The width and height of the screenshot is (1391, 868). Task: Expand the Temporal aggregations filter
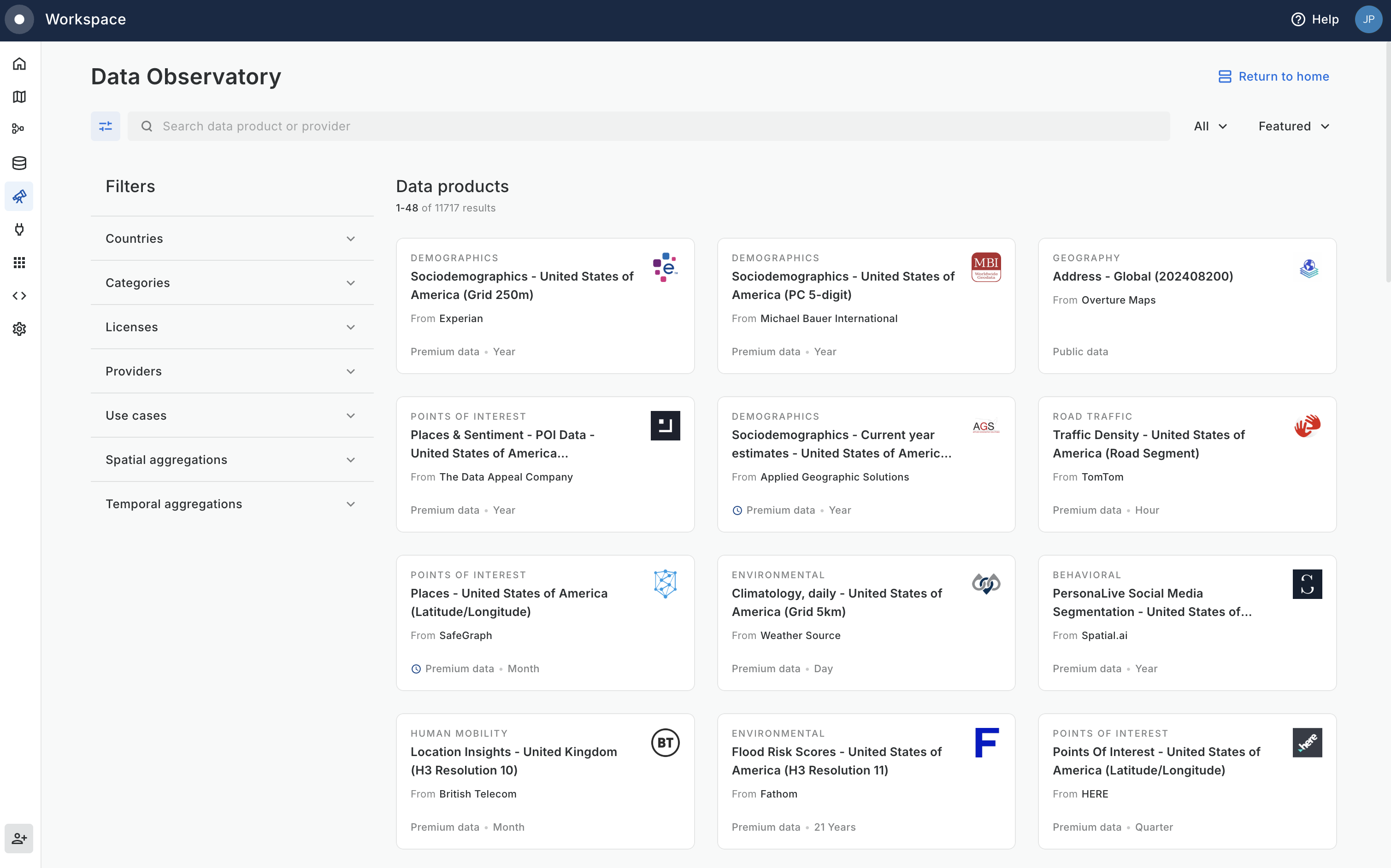[232, 504]
